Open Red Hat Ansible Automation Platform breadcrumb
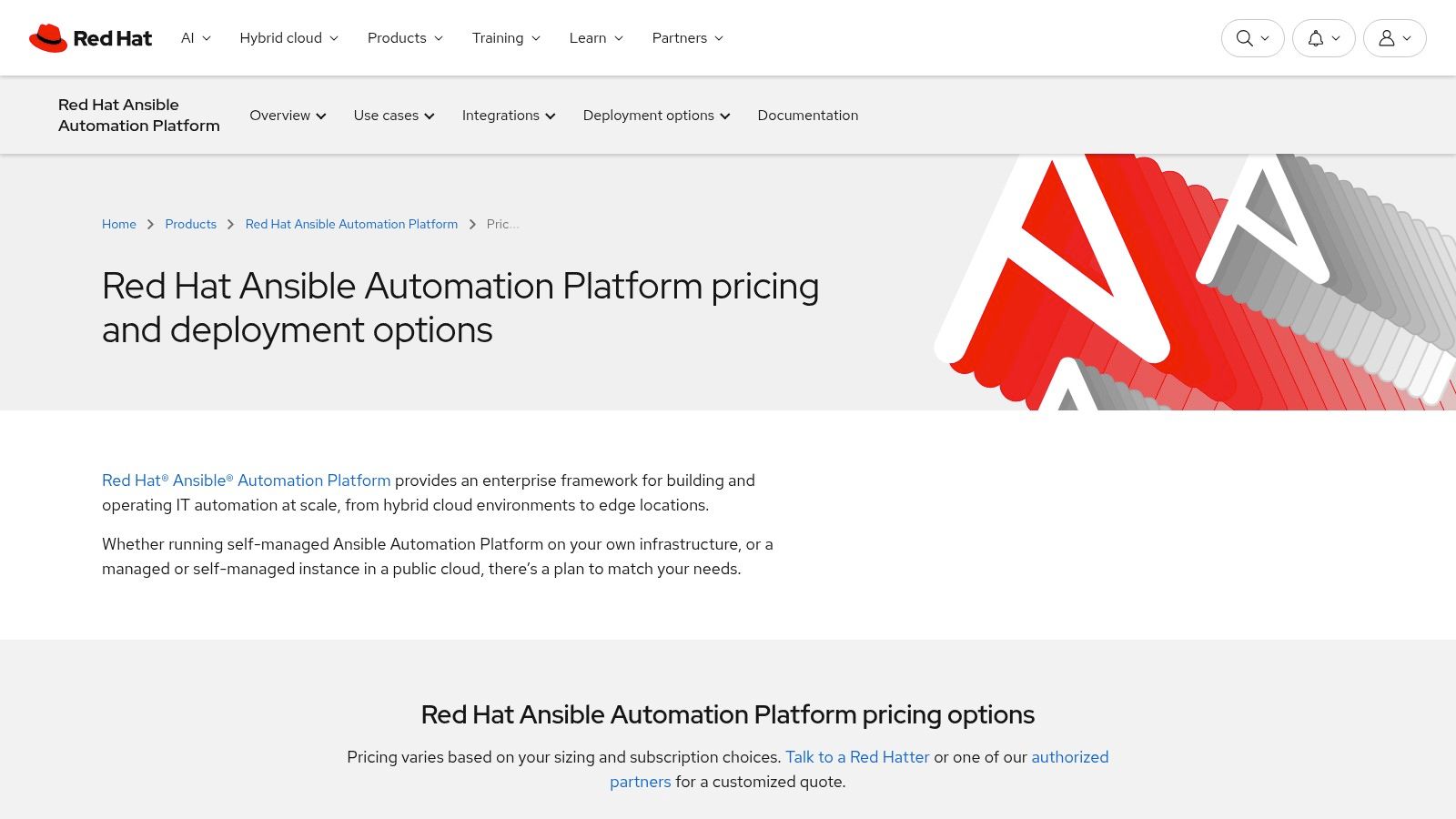1456x819 pixels. coord(351,224)
